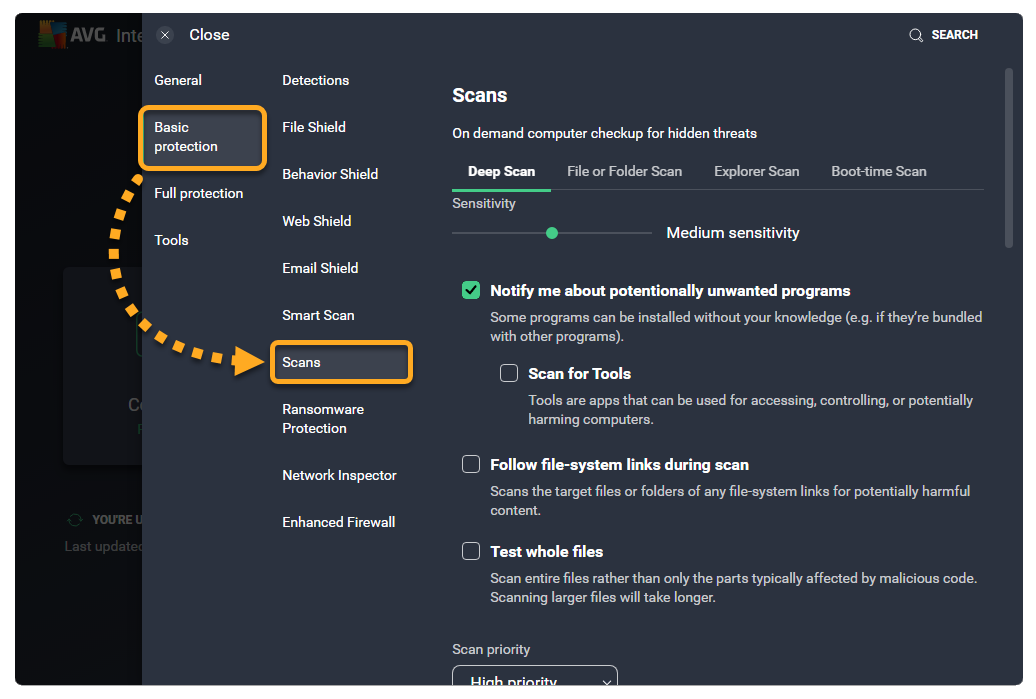The width and height of the screenshot is (1036, 699).
Task: Tick the Test whole files checkbox
Action: (471, 552)
